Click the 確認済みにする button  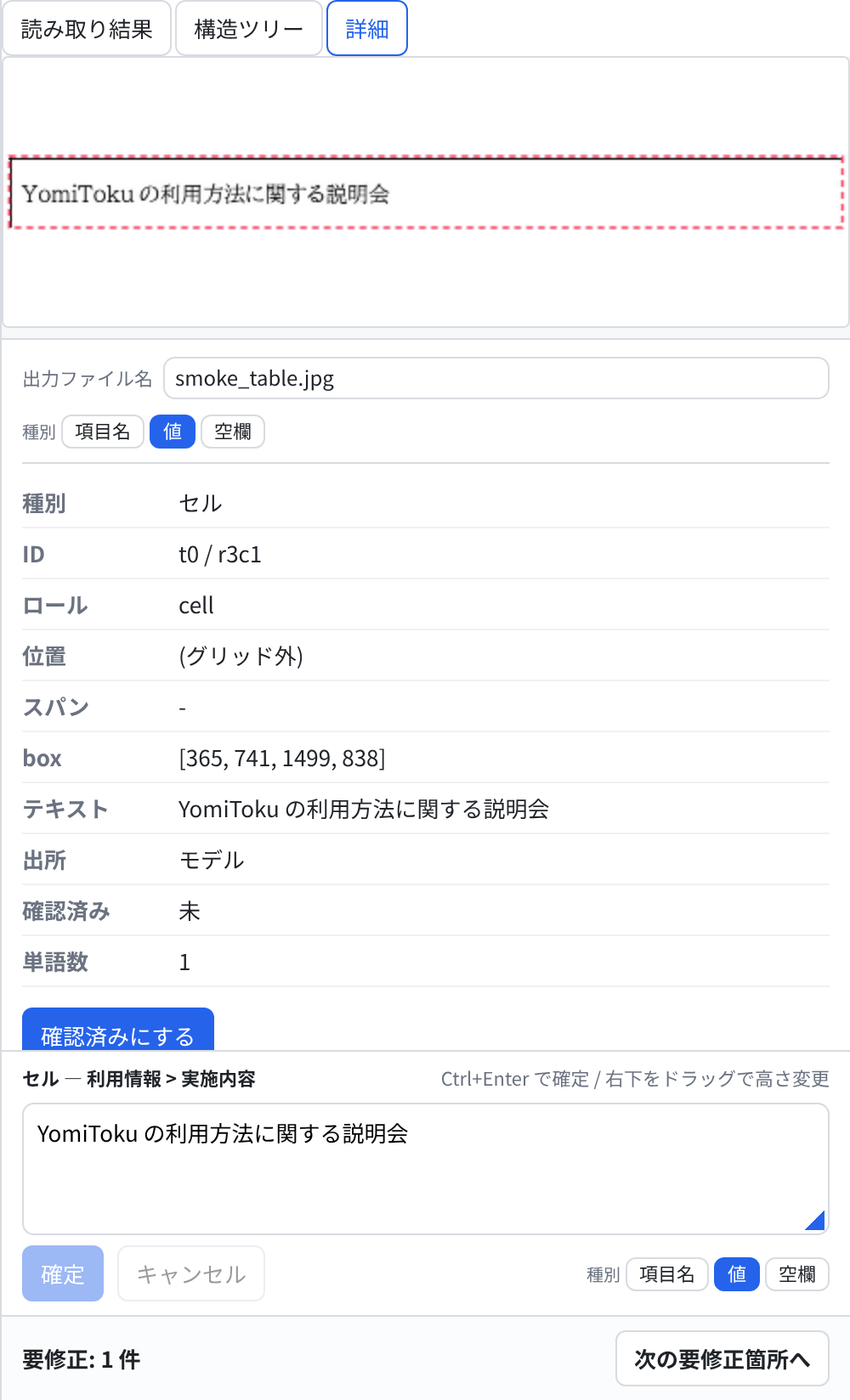(118, 1030)
